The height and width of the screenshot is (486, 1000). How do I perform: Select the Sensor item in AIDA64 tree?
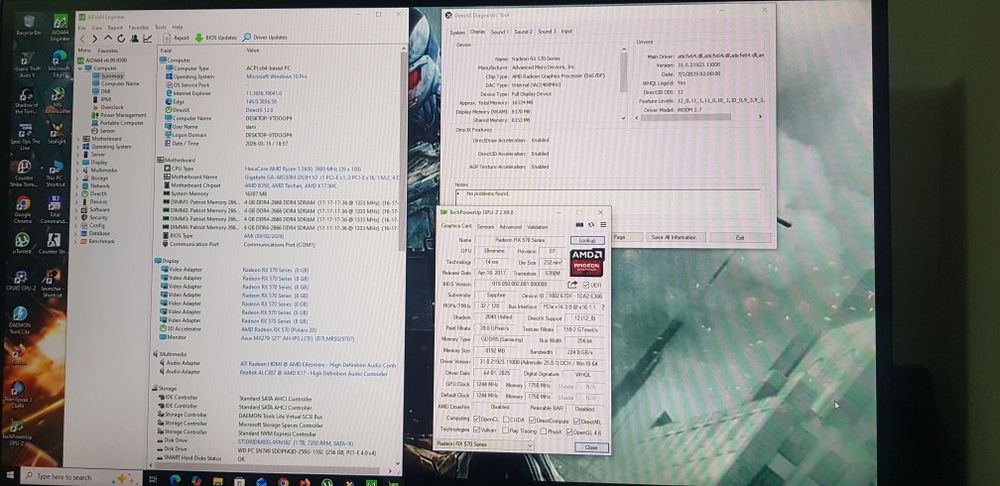pos(107,131)
